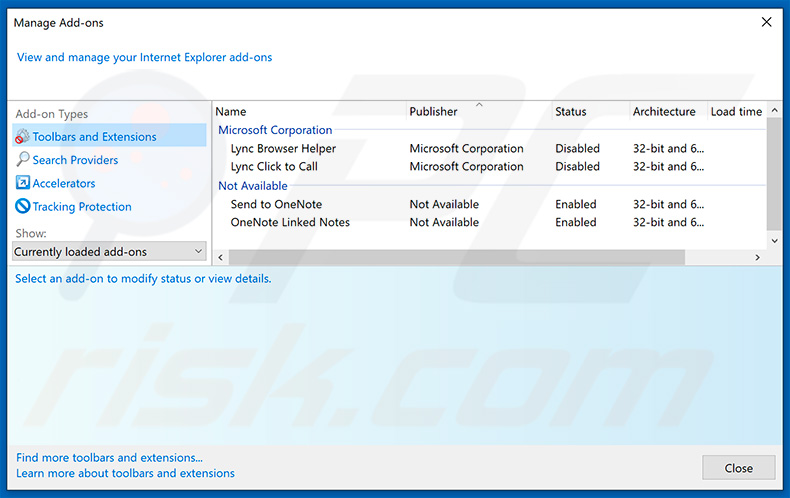Click Enabled status of Send to OneNote
This screenshot has height=498, width=790.
pos(576,204)
